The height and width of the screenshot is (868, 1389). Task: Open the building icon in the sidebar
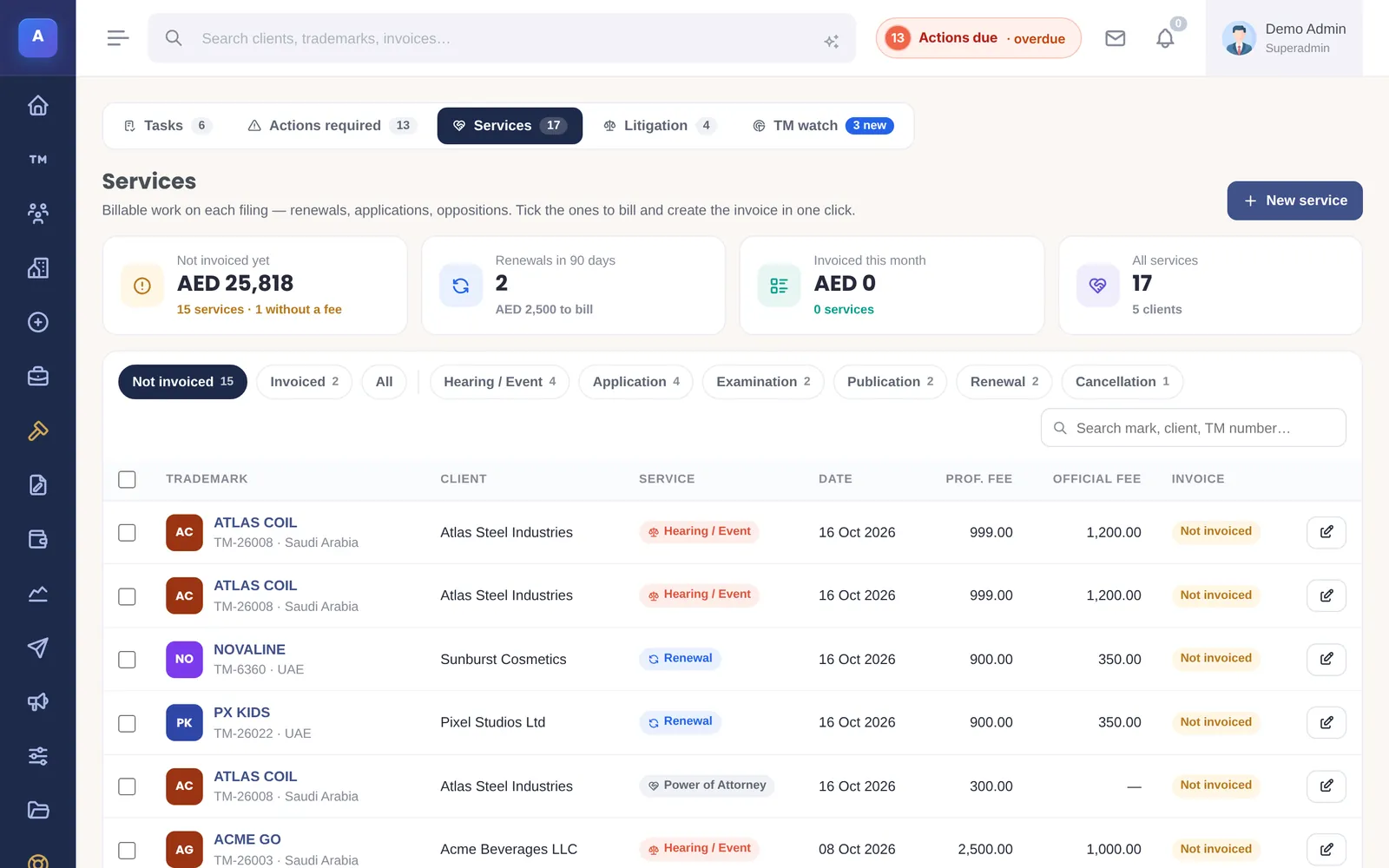point(37,268)
